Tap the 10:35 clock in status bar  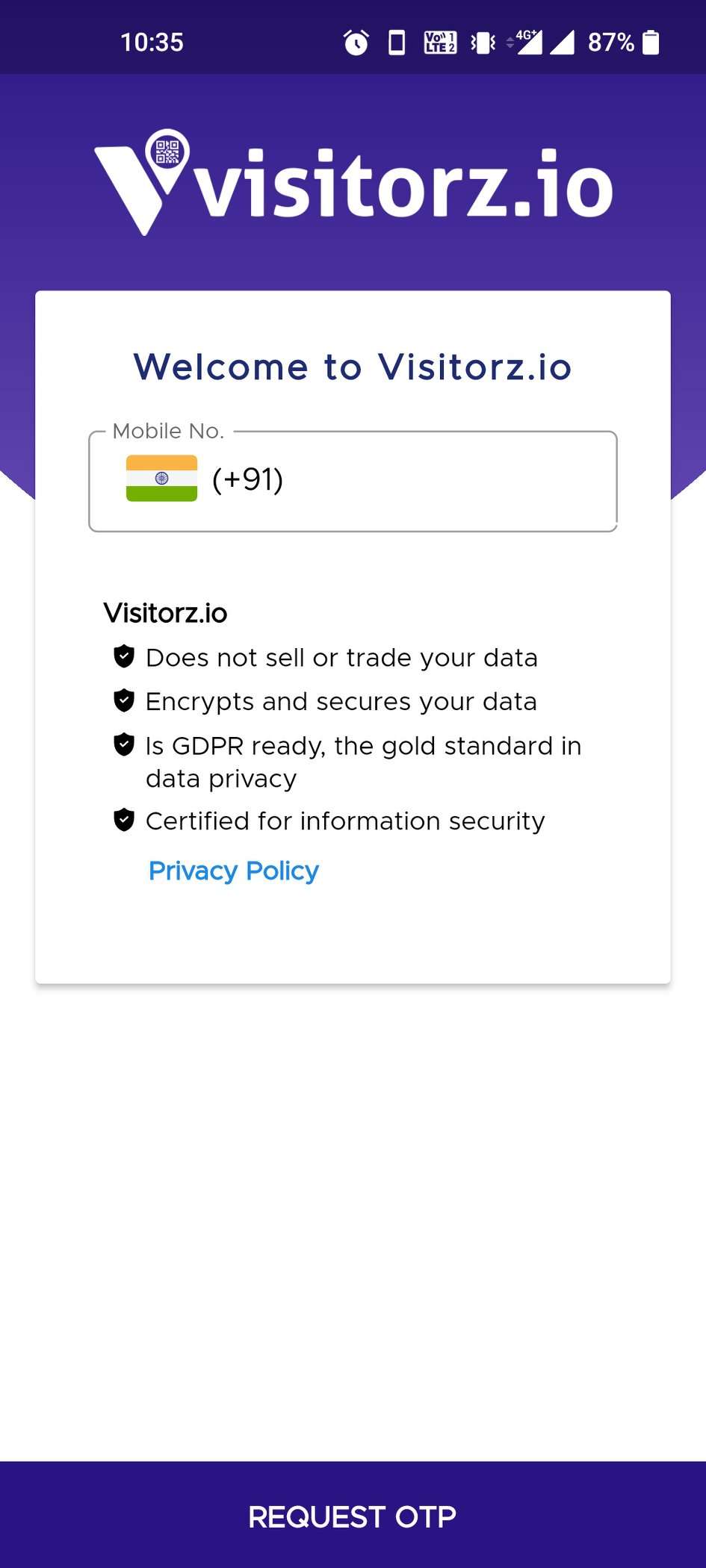tap(152, 43)
